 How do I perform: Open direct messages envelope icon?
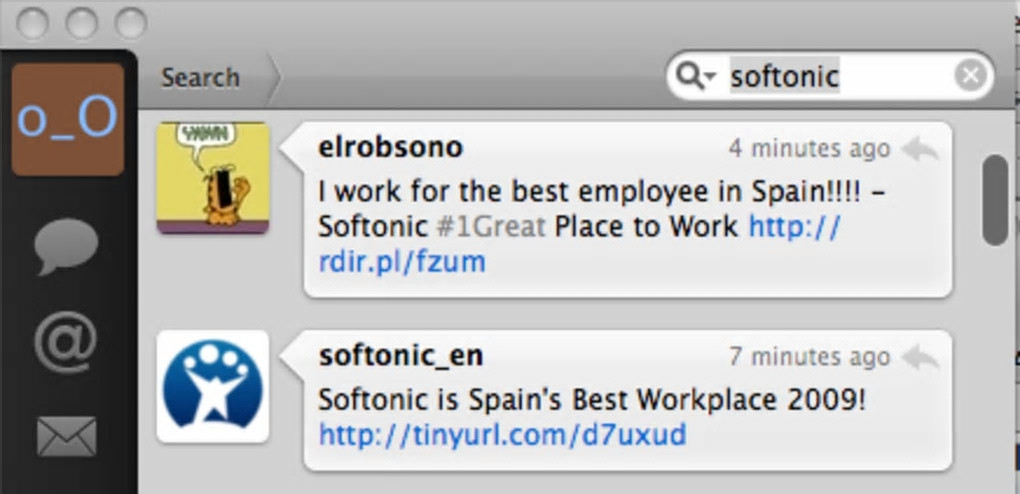point(67,436)
